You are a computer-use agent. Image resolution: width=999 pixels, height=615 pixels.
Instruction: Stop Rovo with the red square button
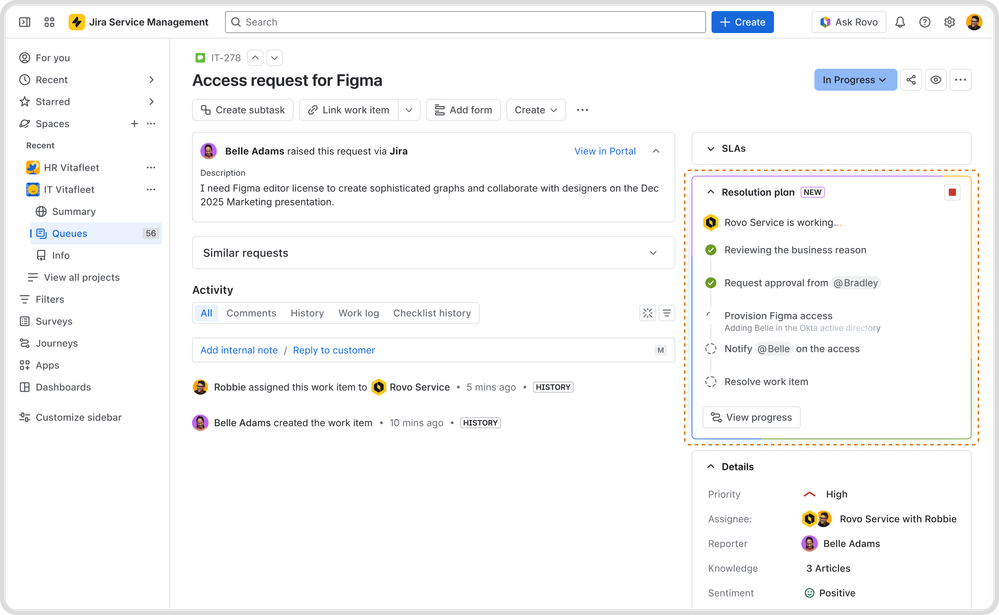tap(952, 192)
